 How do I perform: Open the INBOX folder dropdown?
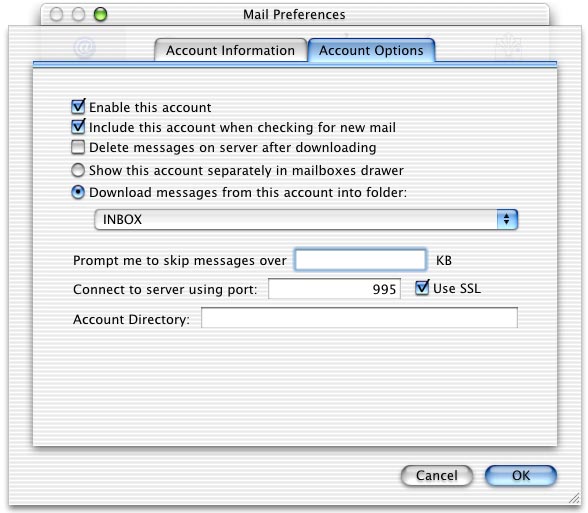(x=306, y=219)
